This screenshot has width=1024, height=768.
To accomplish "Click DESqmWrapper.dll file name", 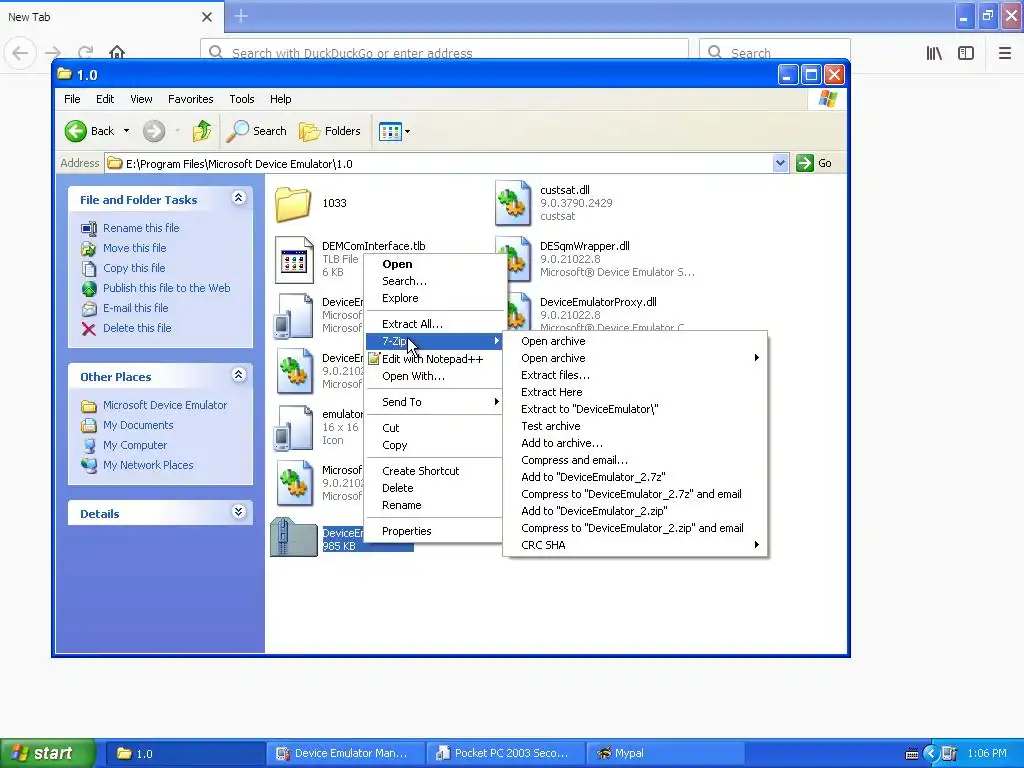I will (x=584, y=246).
